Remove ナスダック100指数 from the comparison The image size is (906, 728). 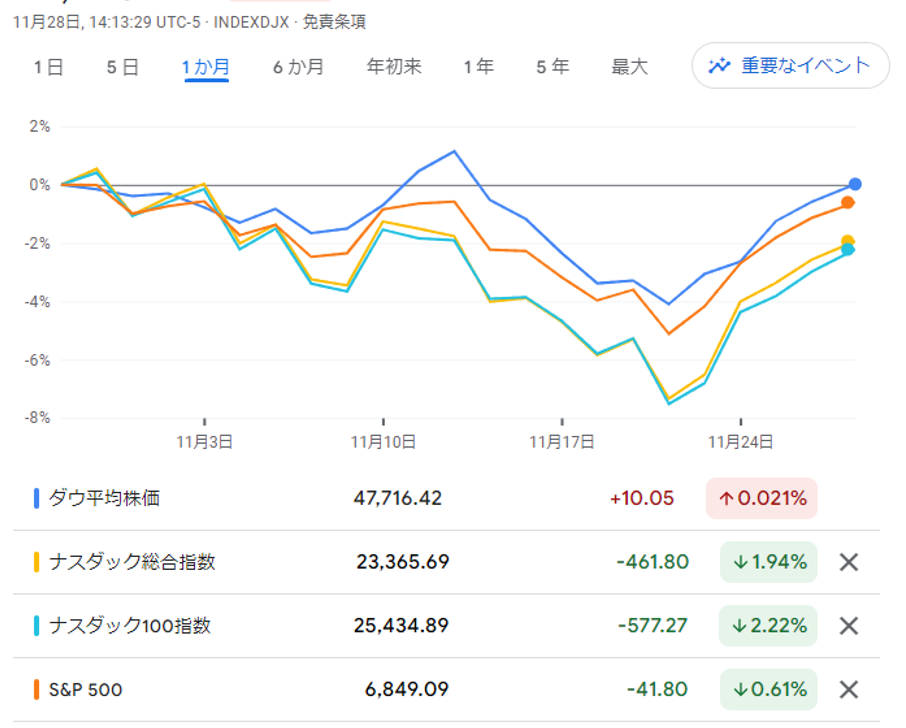[x=848, y=626]
